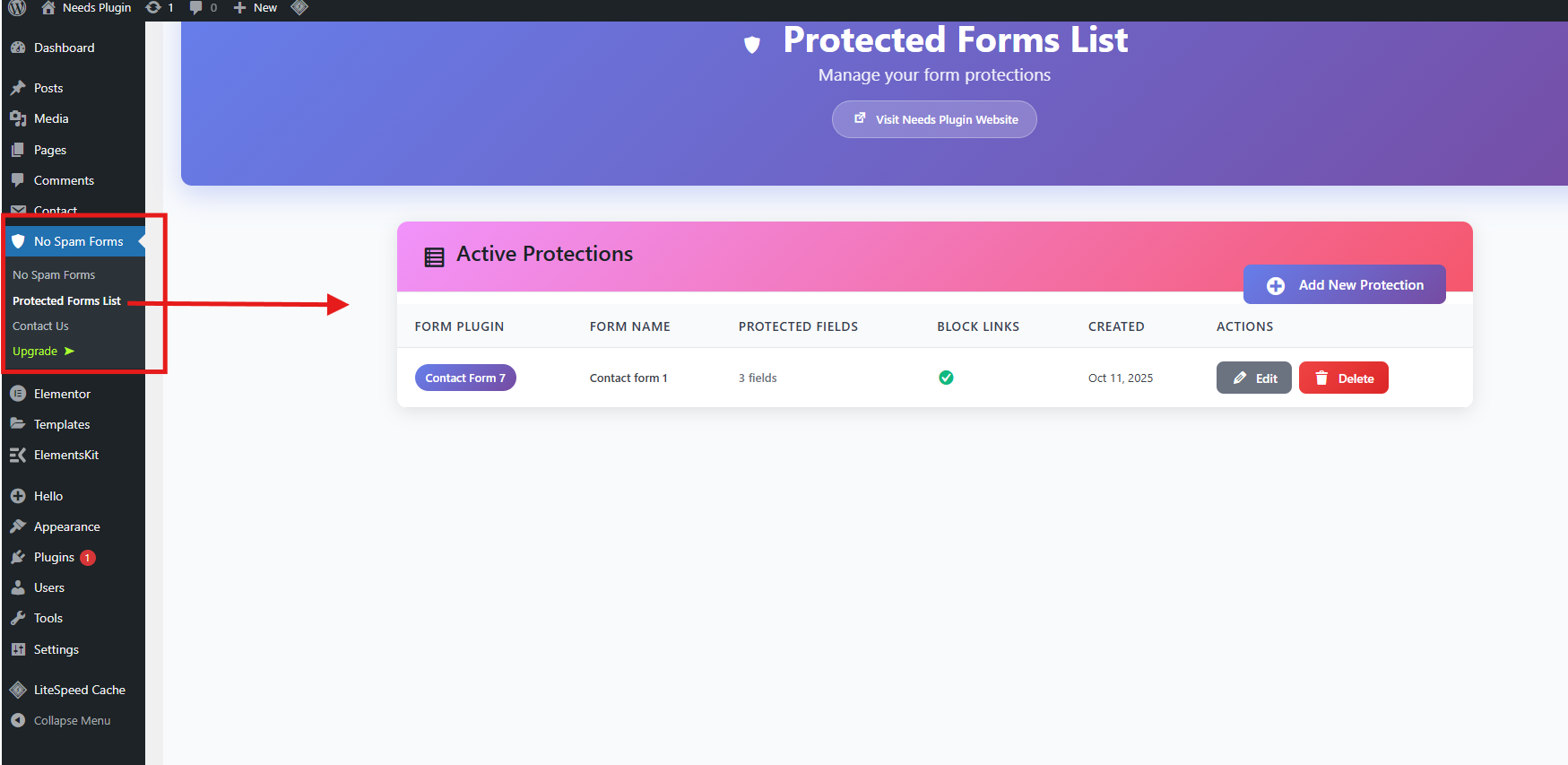Viewport: 1568px width, 765px height.
Task: Open the updates icon in admin bar
Action: [154, 8]
